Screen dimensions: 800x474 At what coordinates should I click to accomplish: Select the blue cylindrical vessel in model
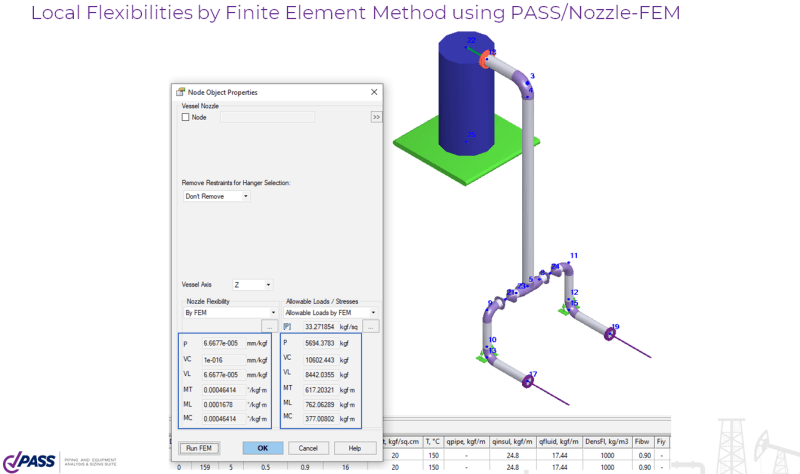pyautogui.click(x=466, y=94)
